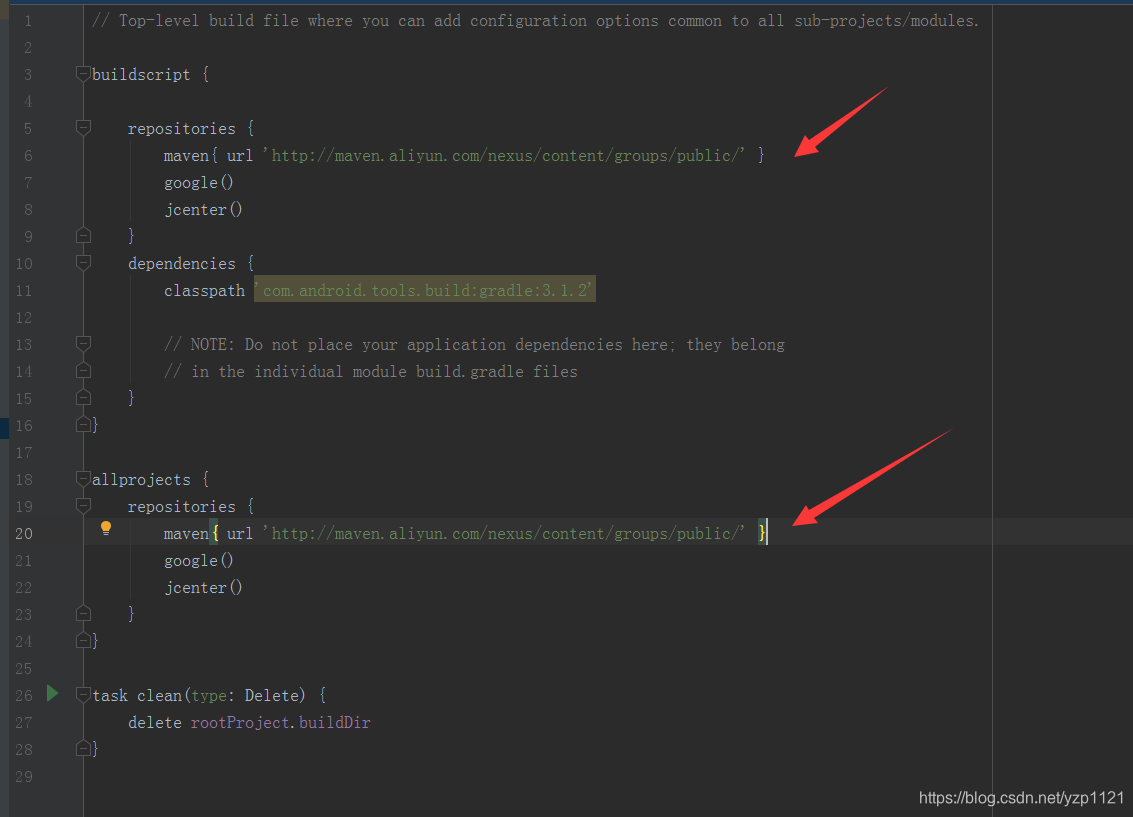The height and width of the screenshot is (817, 1133).
Task: Click 'dependencies' on line 10
Action: click(181, 264)
